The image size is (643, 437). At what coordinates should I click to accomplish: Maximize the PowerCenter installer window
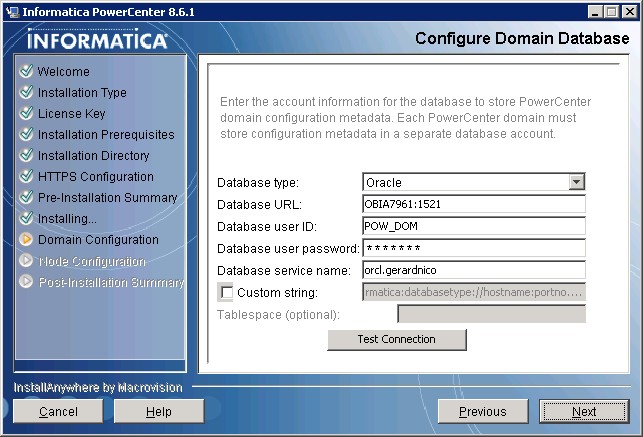(611, 12)
